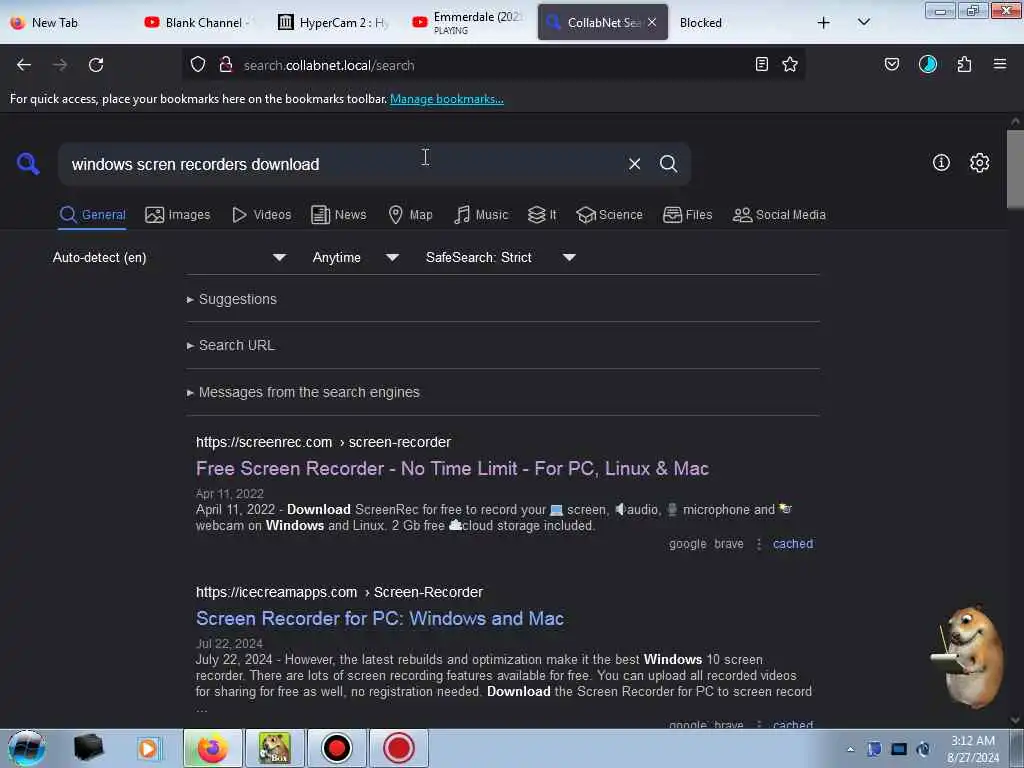Click the icecreamapps.com result URL
The image size is (1024, 768).
[340, 592]
